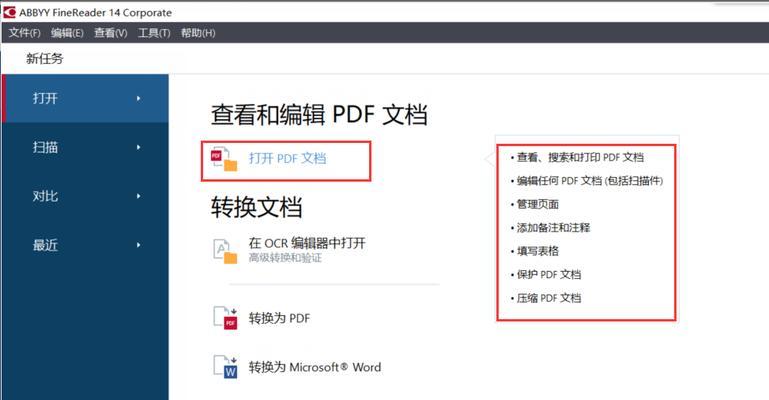Click the 保护 PDF 文档 bullet text
The image size is (769, 400).
pyautogui.click(x=549, y=275)
